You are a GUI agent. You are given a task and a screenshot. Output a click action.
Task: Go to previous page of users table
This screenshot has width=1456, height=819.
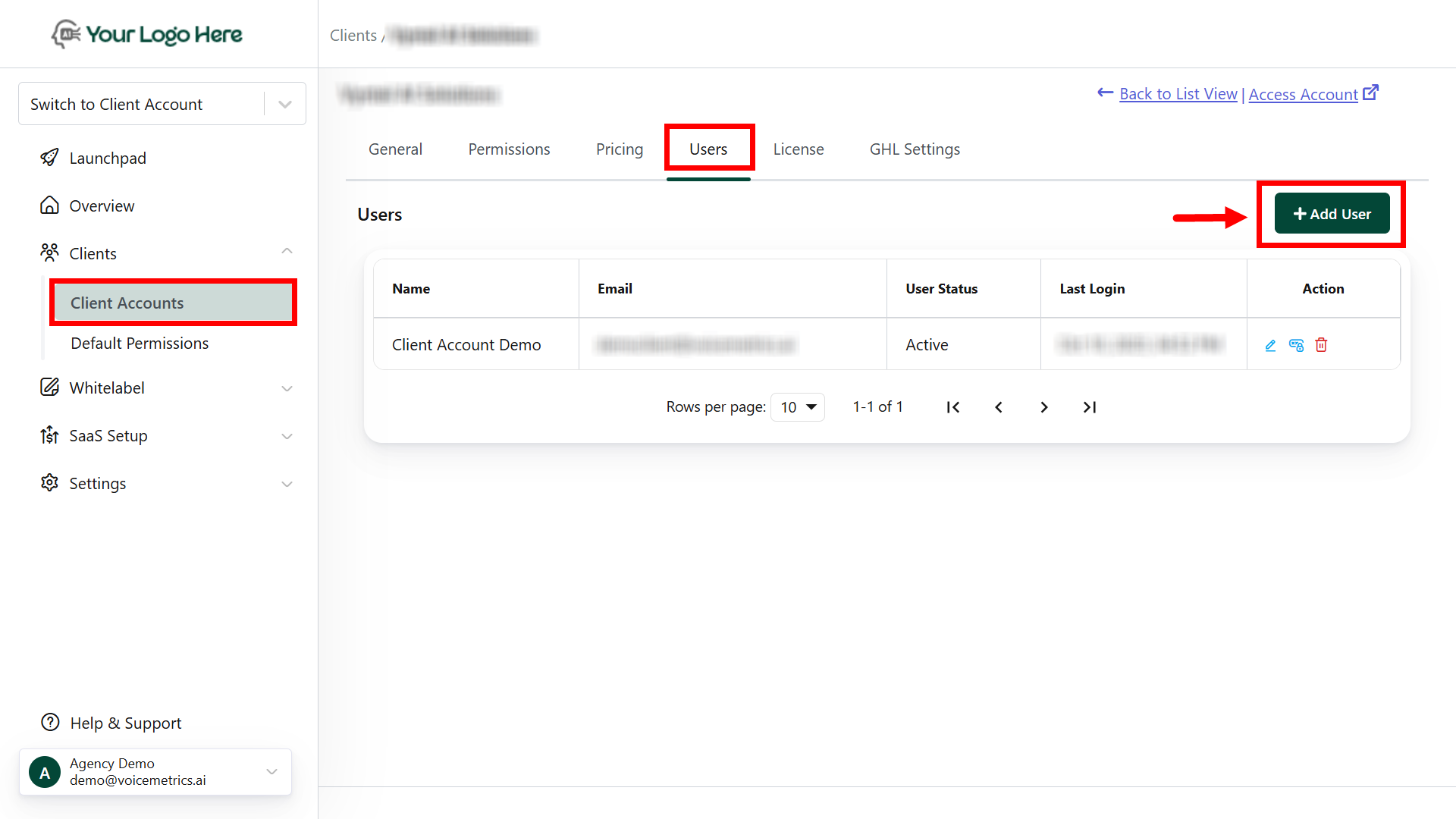pyautogui.click(x=999, y=407)
